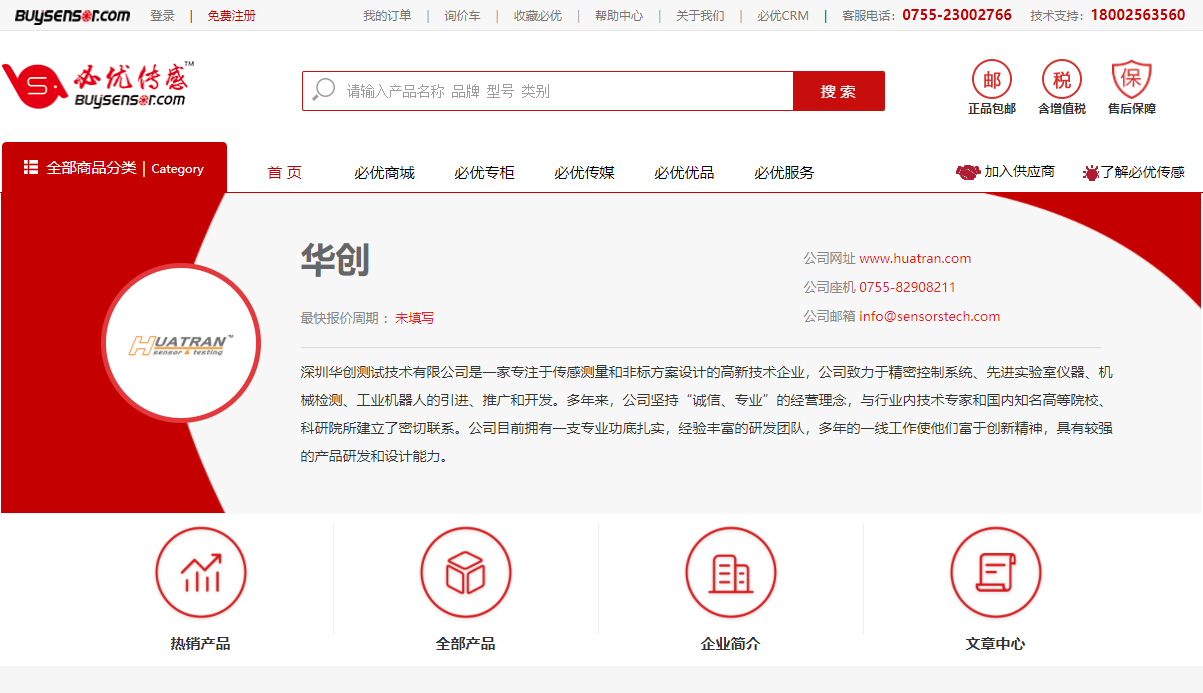Open the 企业简介 building icon
The image size is (1203, 693).
pyautogui.click(x=731, y=572)
